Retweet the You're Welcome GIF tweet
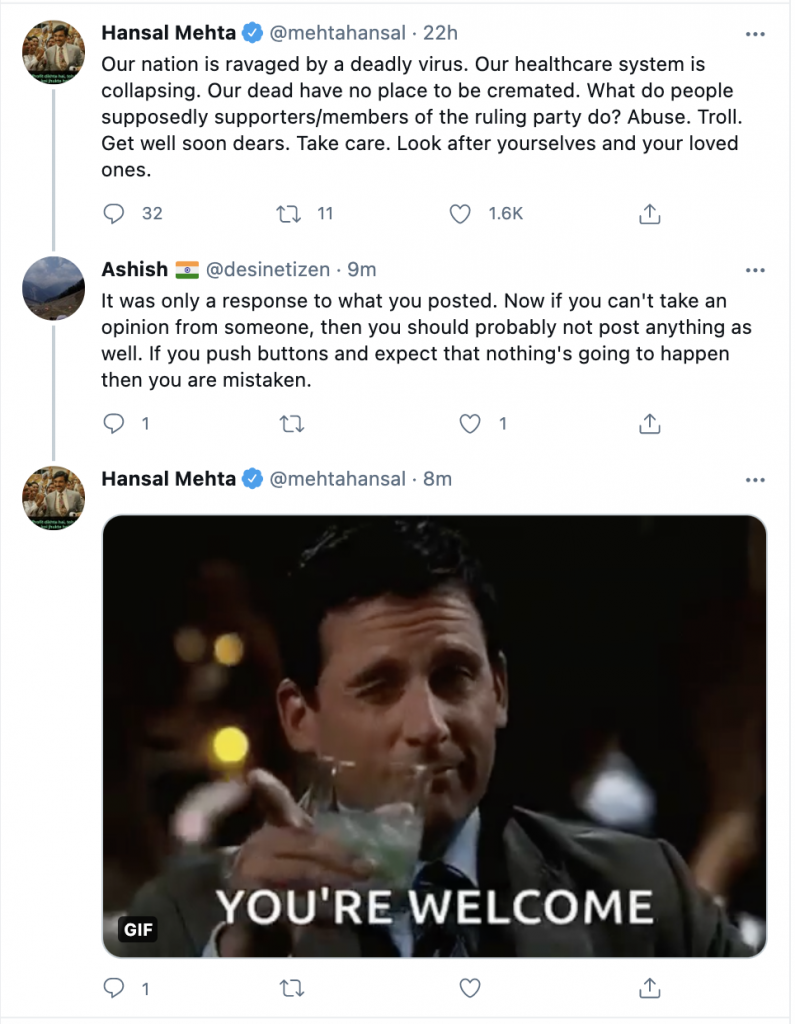The width and height of the screenshot is (795, 1024). coord(291,989)
